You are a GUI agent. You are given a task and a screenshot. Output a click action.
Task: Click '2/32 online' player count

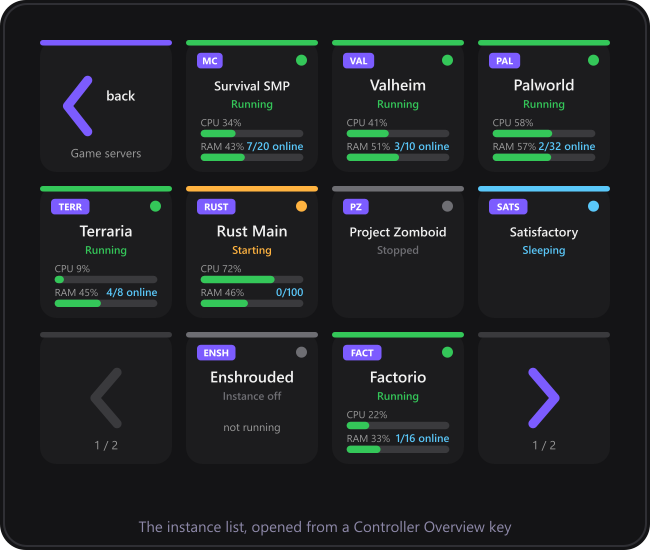567,146
